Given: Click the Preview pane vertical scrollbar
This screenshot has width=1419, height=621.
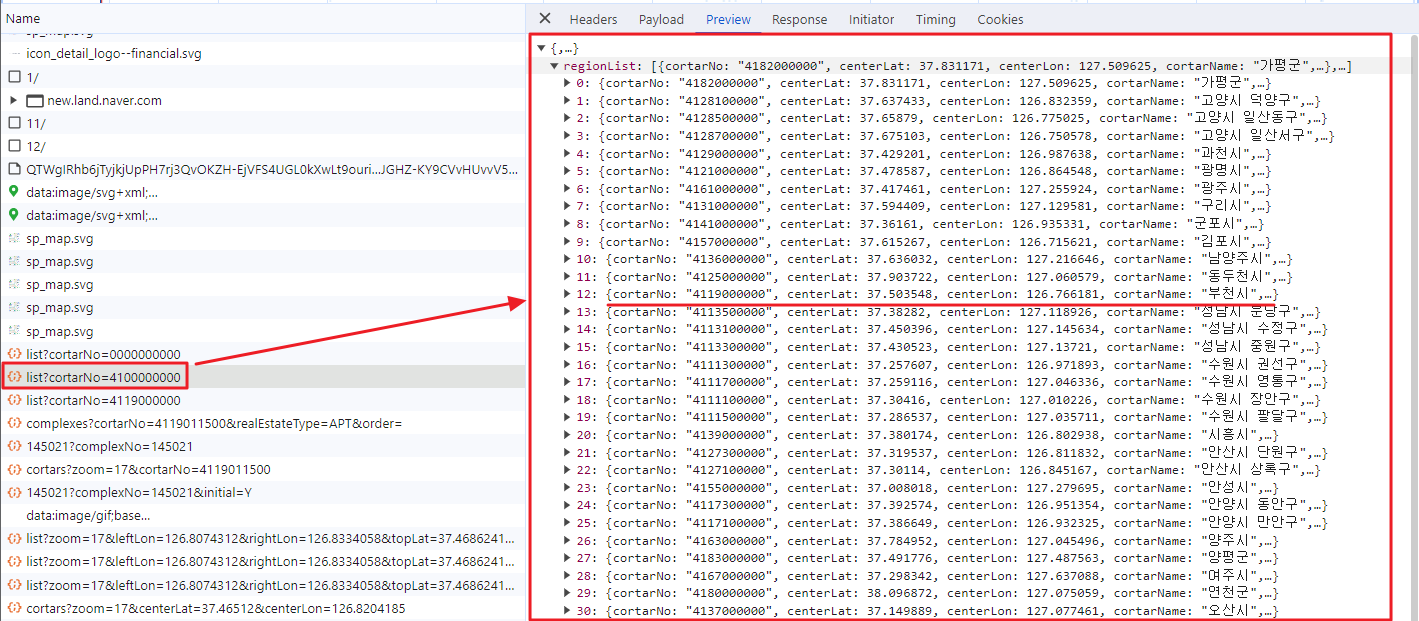Looking at the screenshot, I should tap(1413, 326).
